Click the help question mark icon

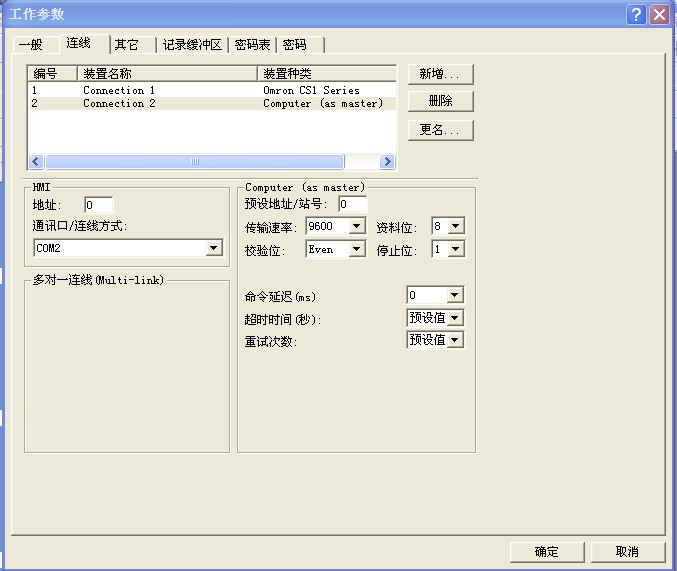click(637, 14)
